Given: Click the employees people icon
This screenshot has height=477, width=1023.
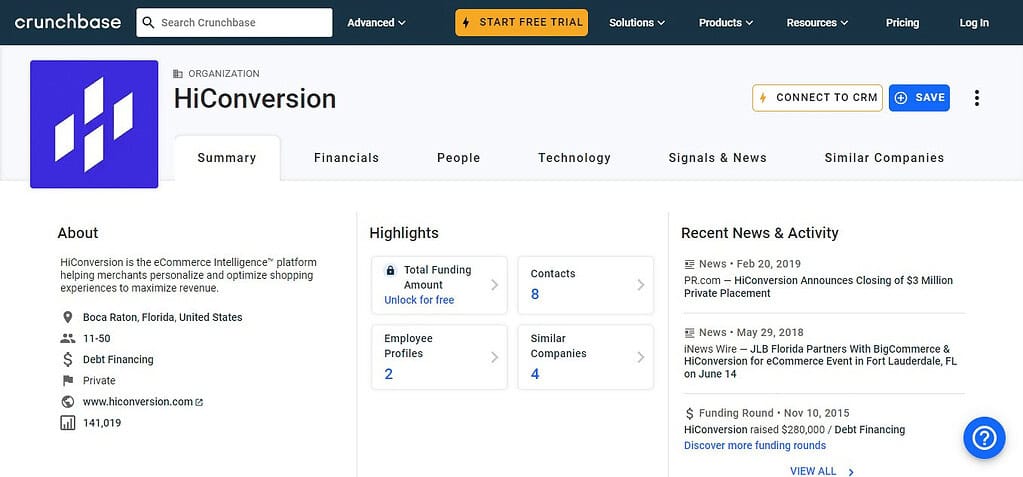Looking at the screenshot, I should click(x=67, y=339).
